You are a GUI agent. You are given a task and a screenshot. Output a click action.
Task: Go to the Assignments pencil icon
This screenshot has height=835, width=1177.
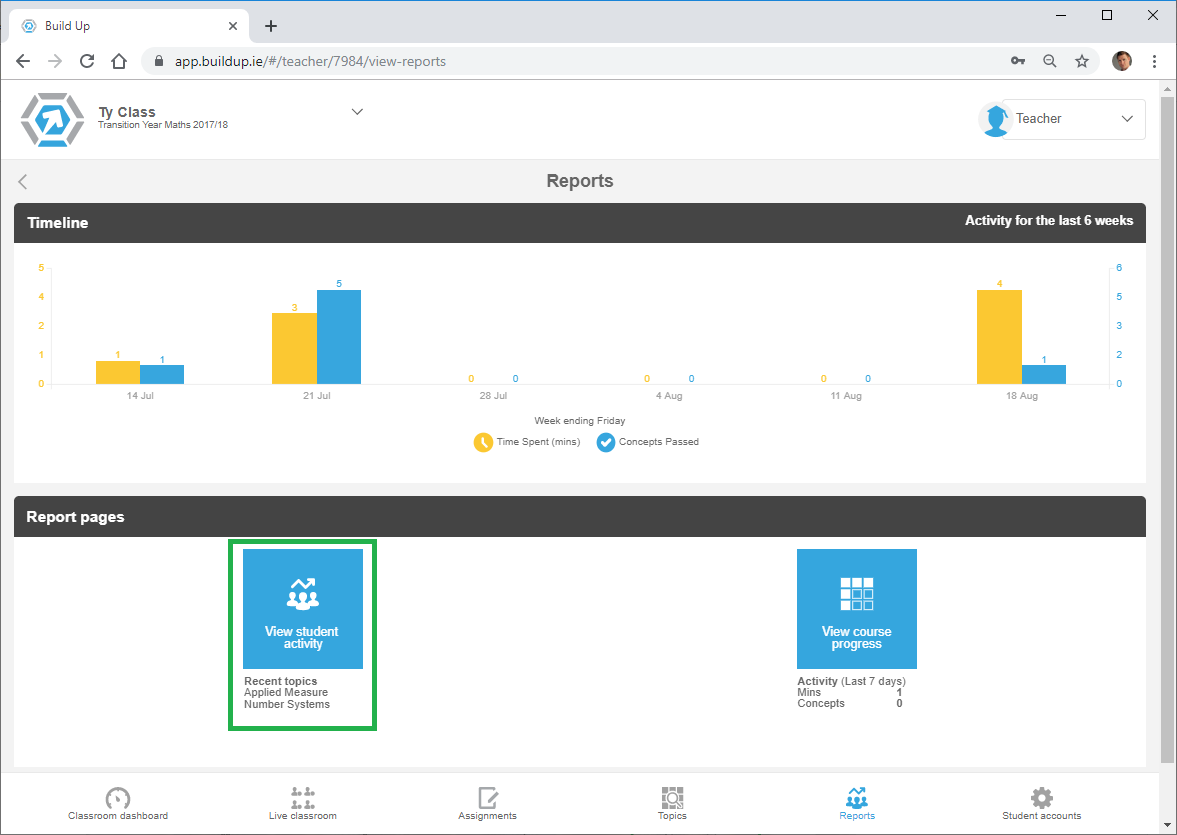point(487,798)
